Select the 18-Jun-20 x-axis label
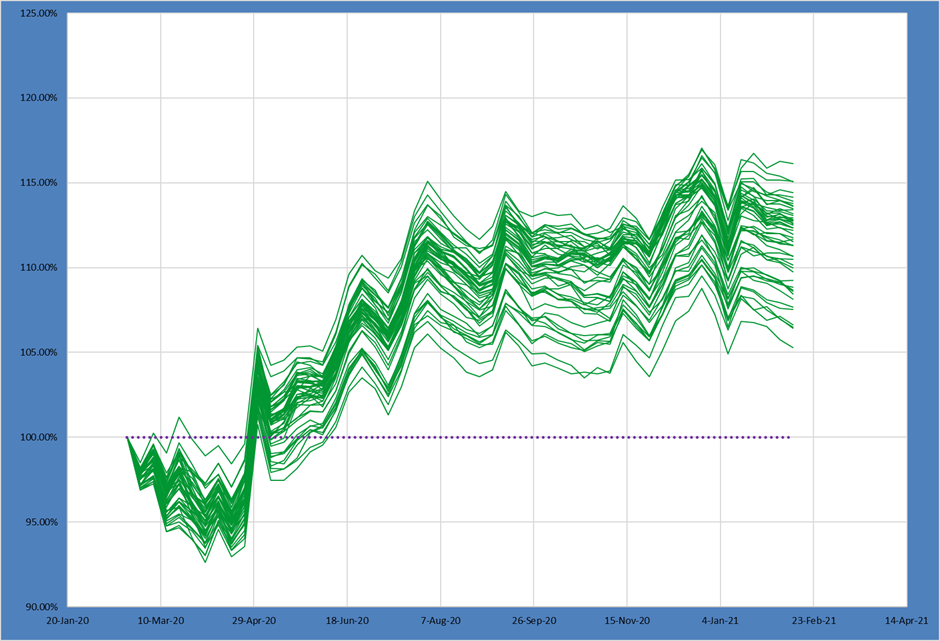This screenshot has width=940, height=641. point(348,621)
